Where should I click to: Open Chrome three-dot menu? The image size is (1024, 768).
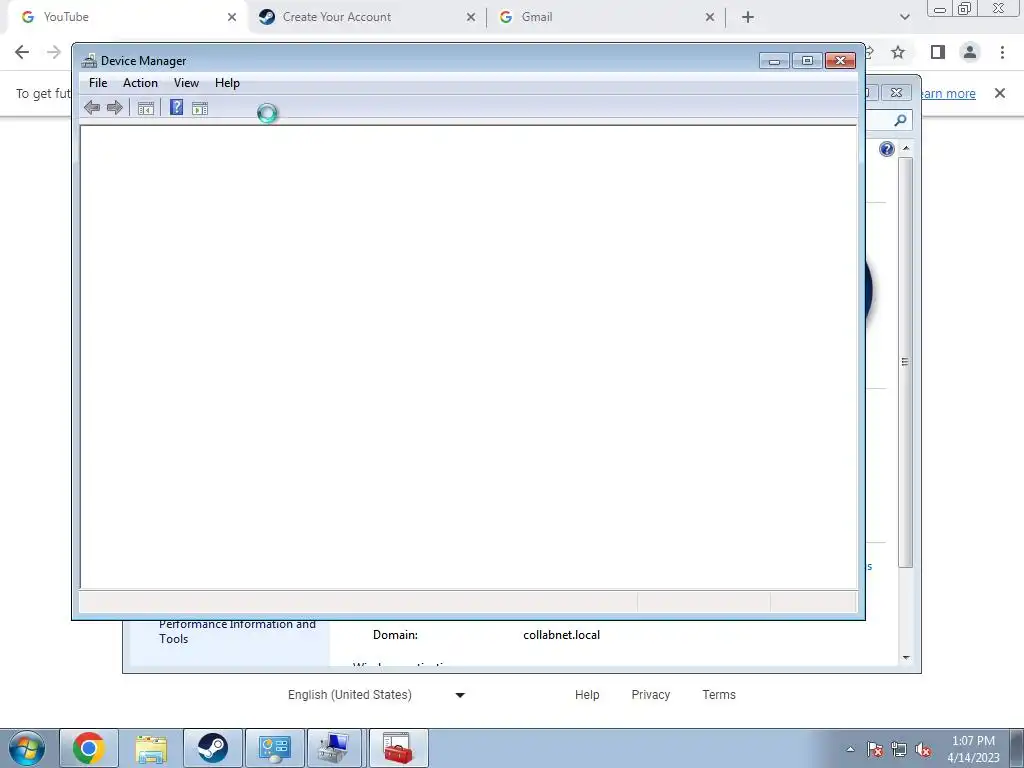1002,52
